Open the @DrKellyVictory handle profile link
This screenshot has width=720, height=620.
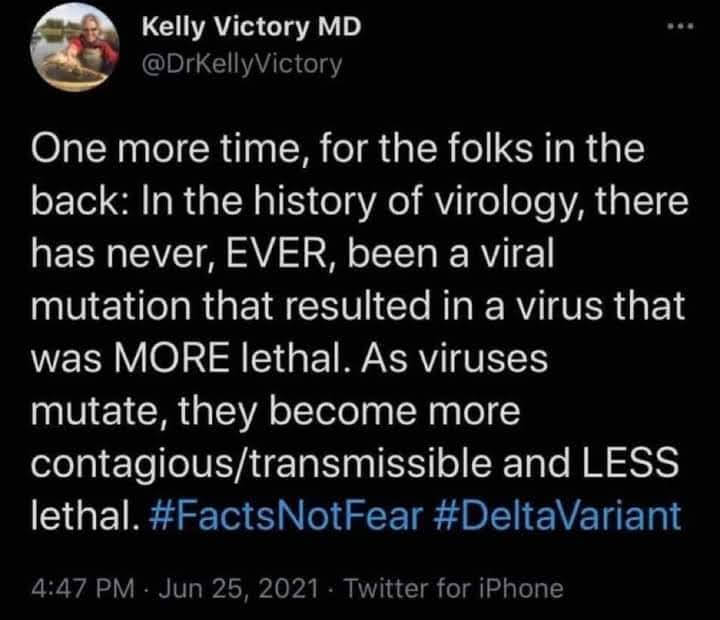[242, 64]
